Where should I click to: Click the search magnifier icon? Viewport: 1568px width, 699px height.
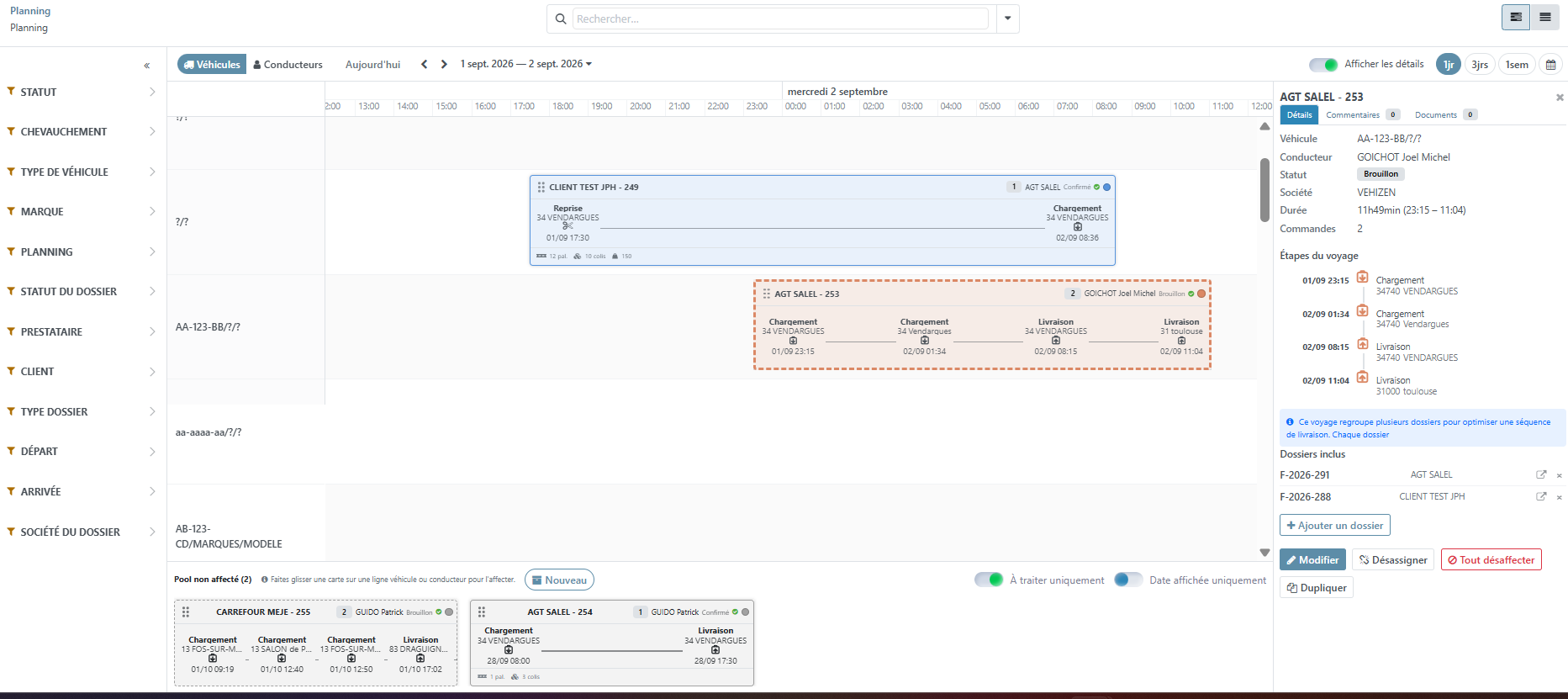[561, 19]
